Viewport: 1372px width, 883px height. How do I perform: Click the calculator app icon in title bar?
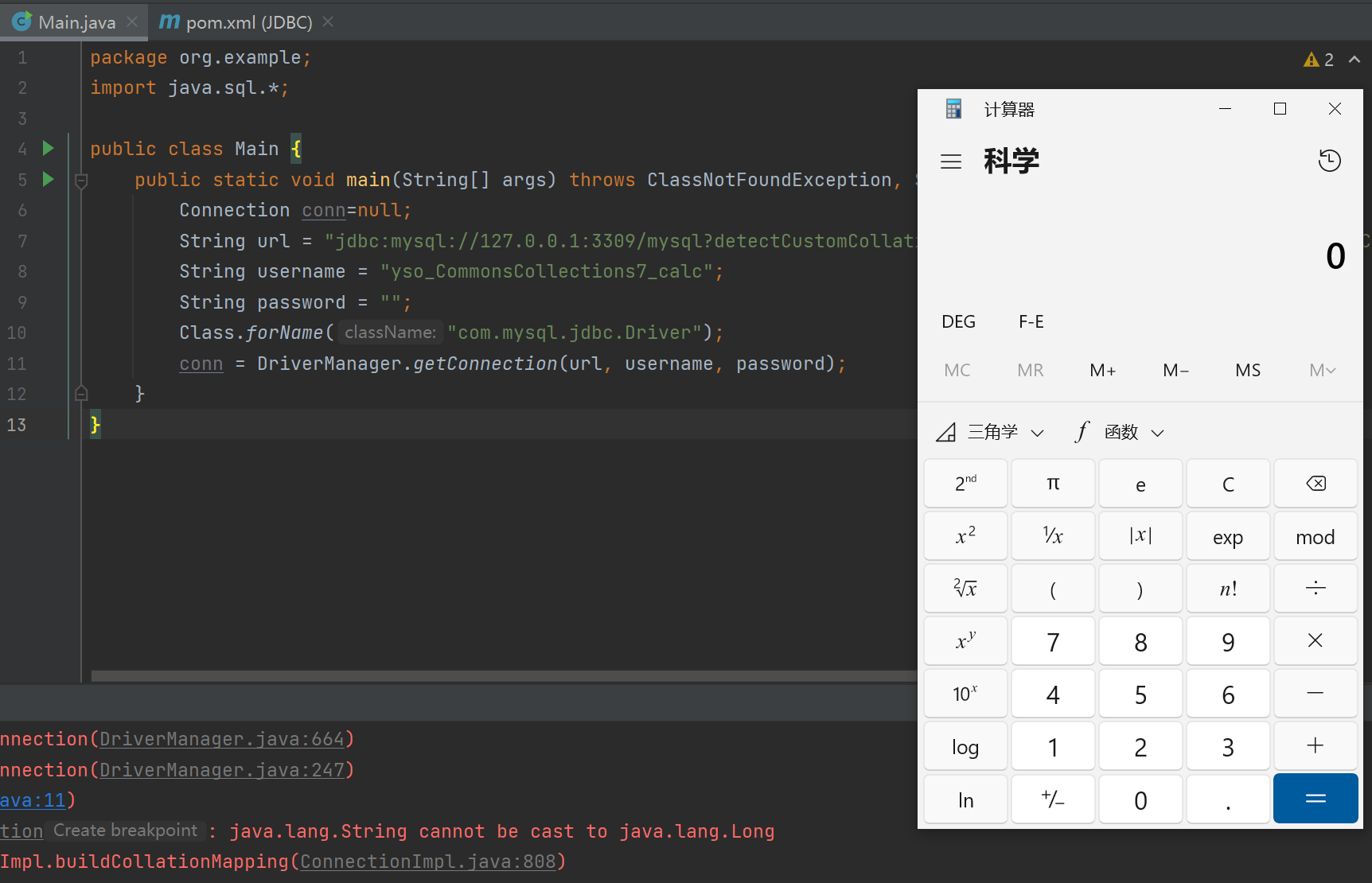(x=953, y=109)
